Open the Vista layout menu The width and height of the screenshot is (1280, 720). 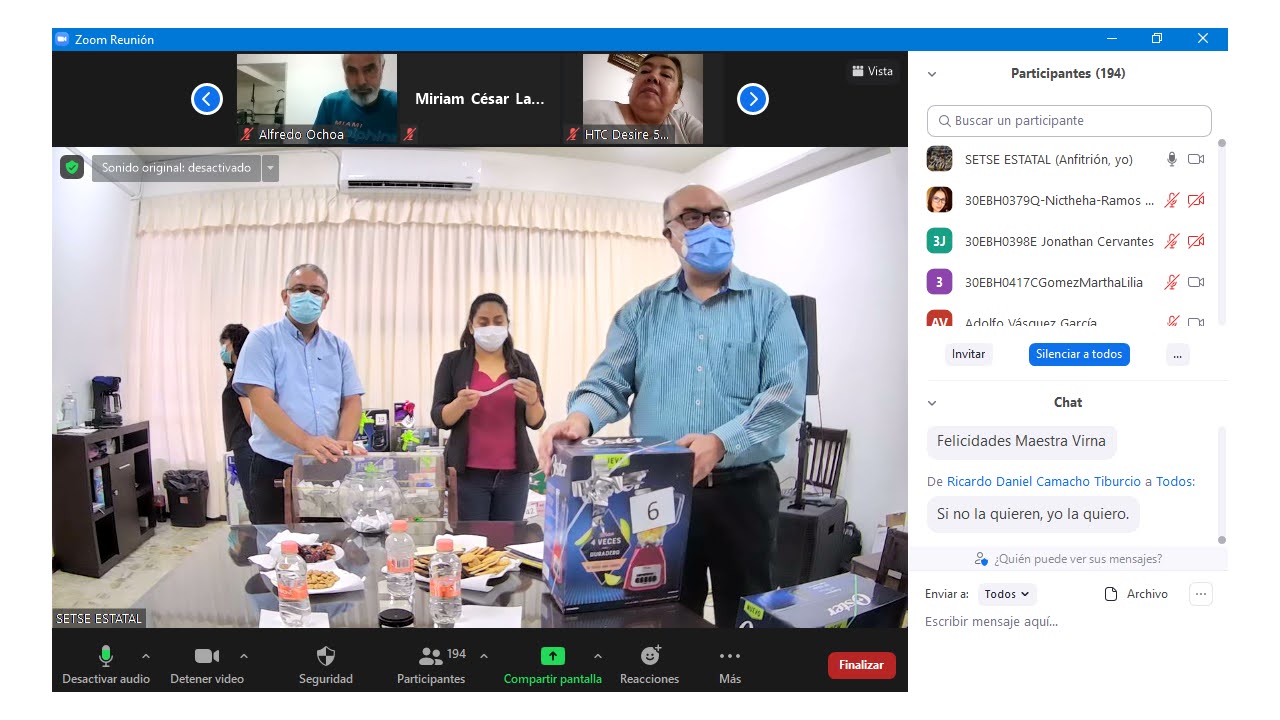coord(872,71)
